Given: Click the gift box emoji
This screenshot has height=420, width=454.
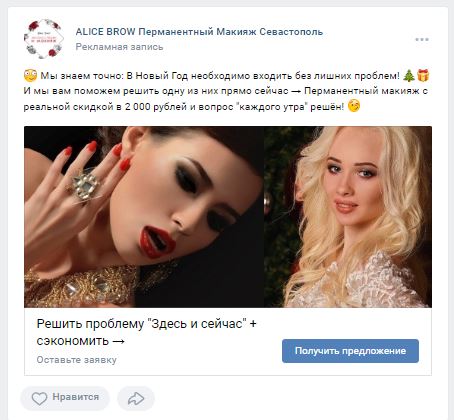Looking at the screenshot, I should [423, 75].
